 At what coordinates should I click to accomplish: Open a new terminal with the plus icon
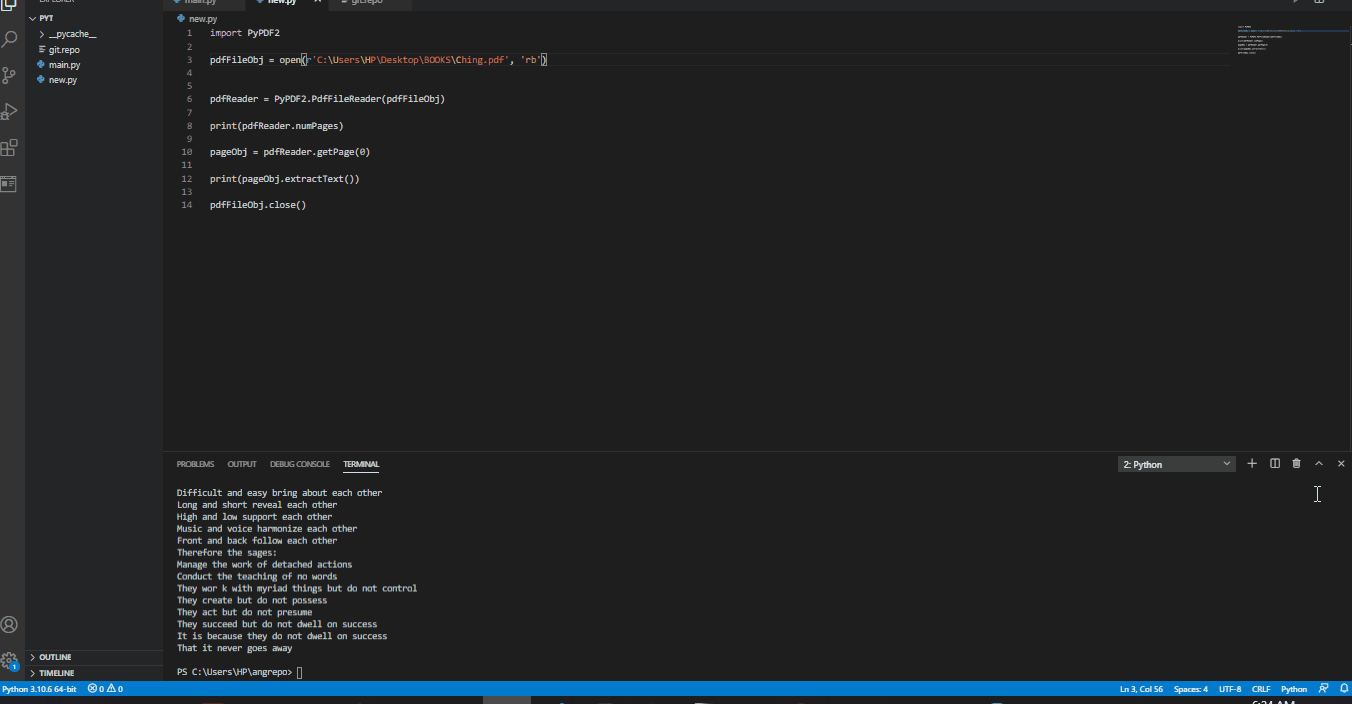(1252, 463)
